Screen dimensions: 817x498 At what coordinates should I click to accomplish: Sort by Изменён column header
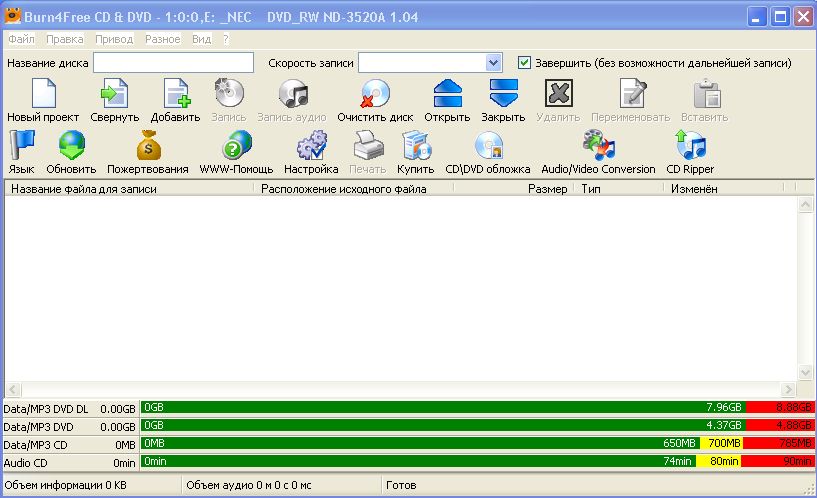pos(724,189)
